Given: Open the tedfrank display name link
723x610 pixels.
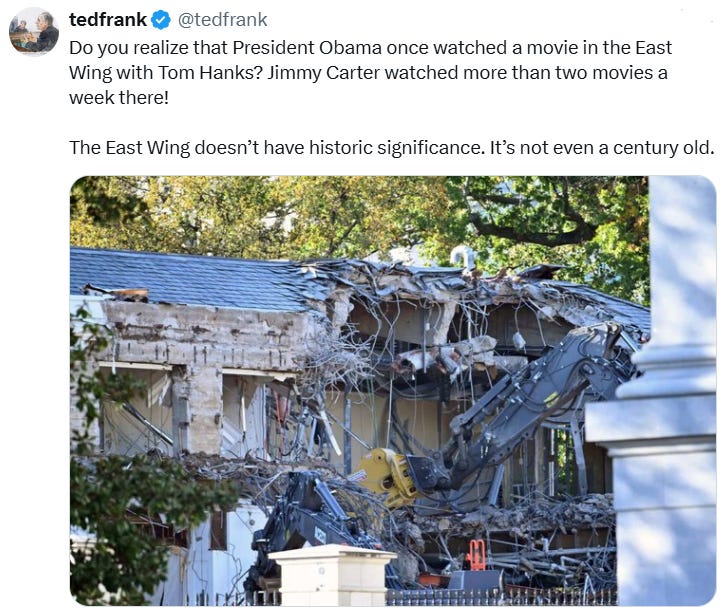Looking at the screenshot, I should click(x=108, y=20).
